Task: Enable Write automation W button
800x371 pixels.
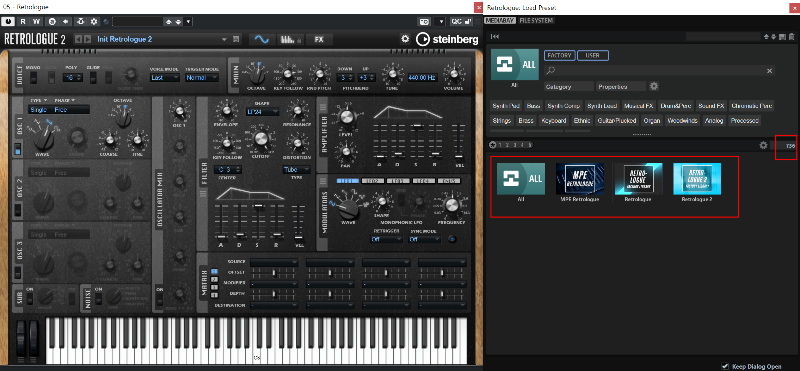Action: coord(36,21)
